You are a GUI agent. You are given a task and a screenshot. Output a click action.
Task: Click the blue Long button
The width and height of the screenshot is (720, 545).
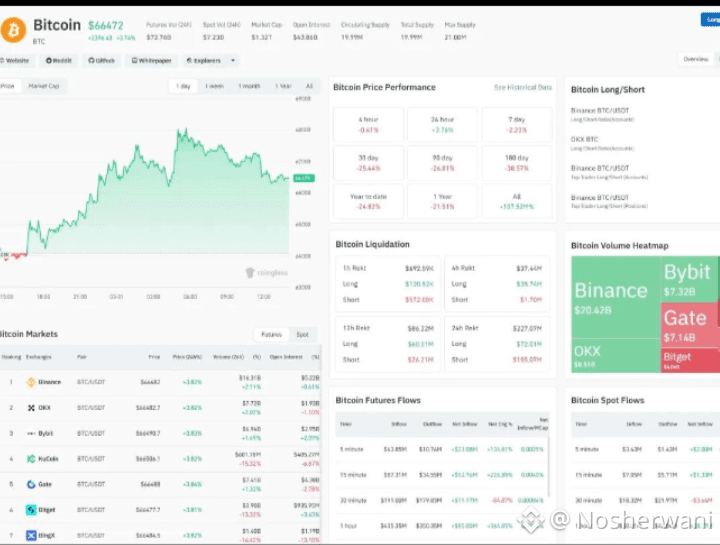pyautogui.click(x=711, y=20)
